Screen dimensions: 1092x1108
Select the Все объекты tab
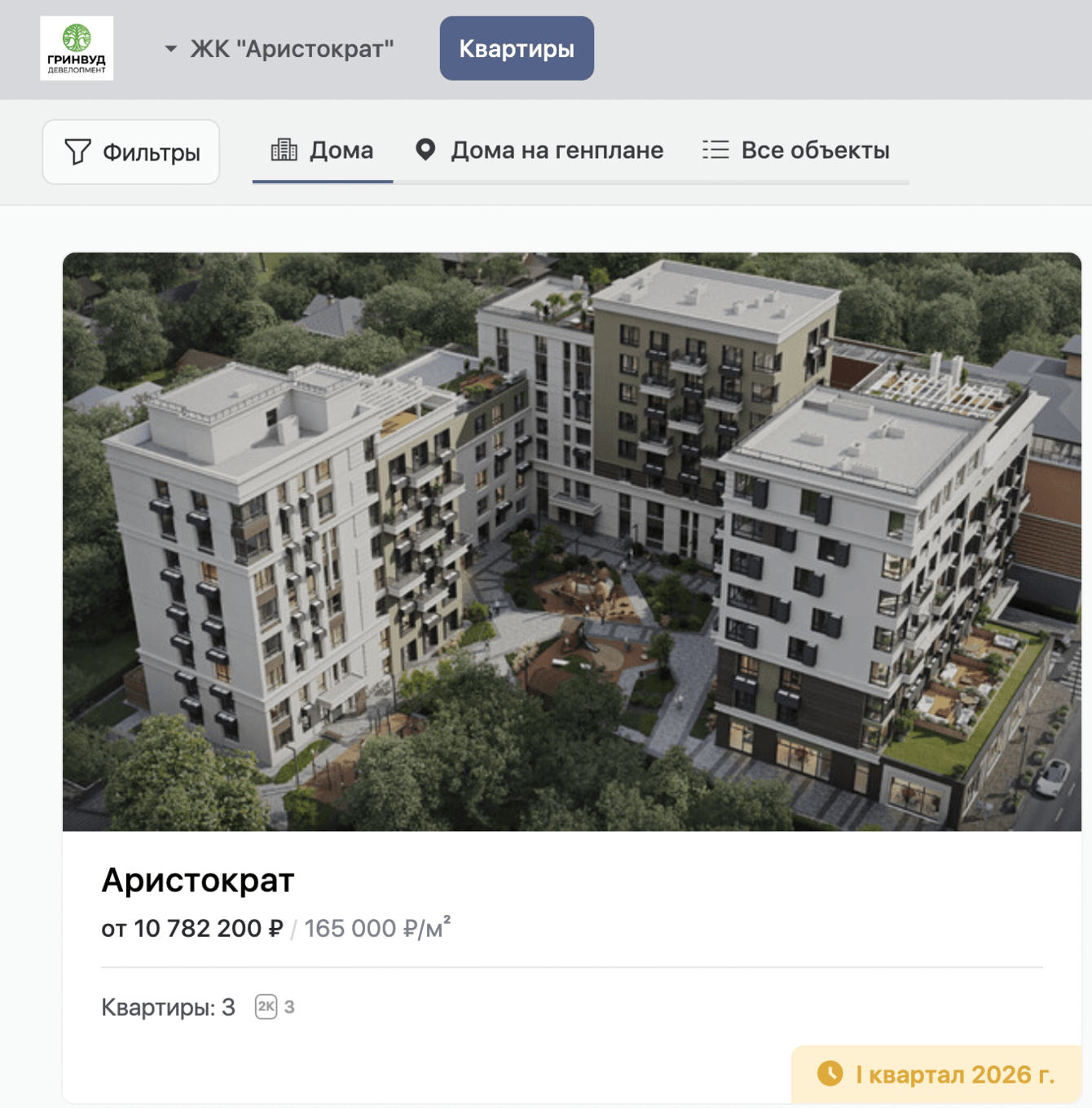click(796, 151)
